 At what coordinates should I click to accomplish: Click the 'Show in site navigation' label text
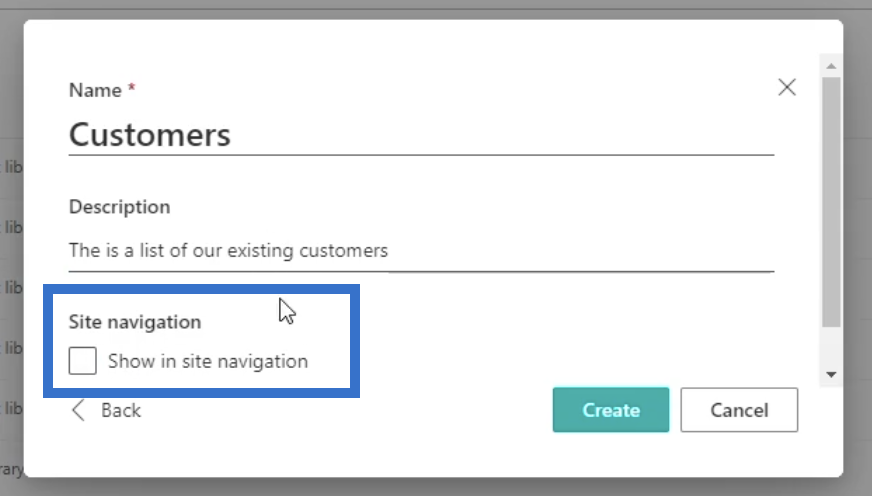207,361
